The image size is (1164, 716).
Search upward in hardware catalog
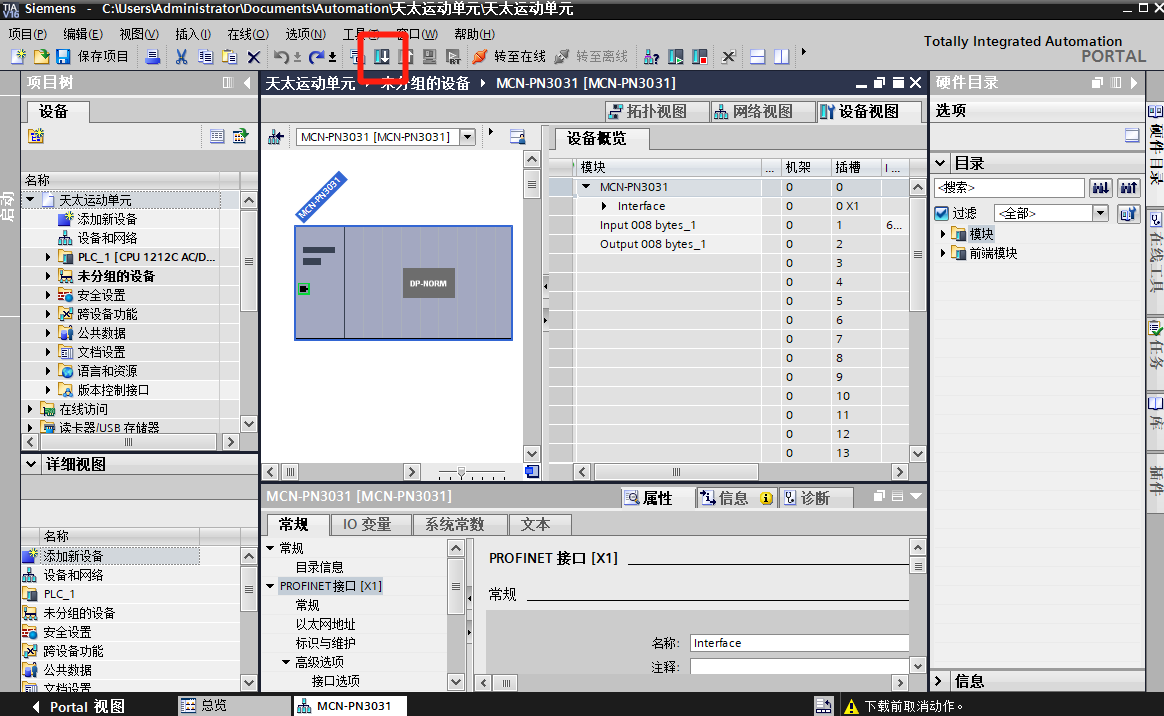pos(1129,188)
